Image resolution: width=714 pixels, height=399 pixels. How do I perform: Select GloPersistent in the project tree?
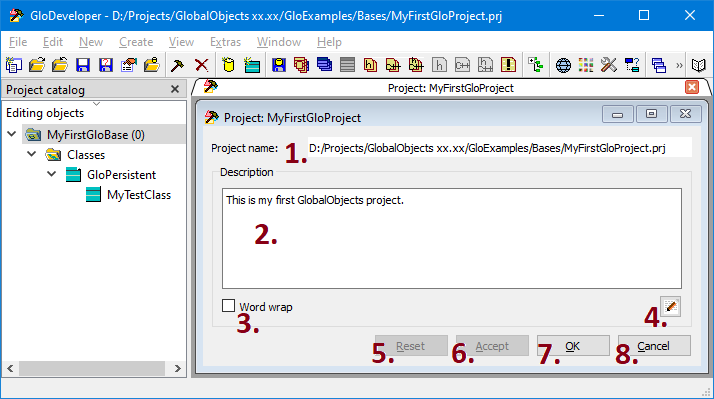click(122, 174)
